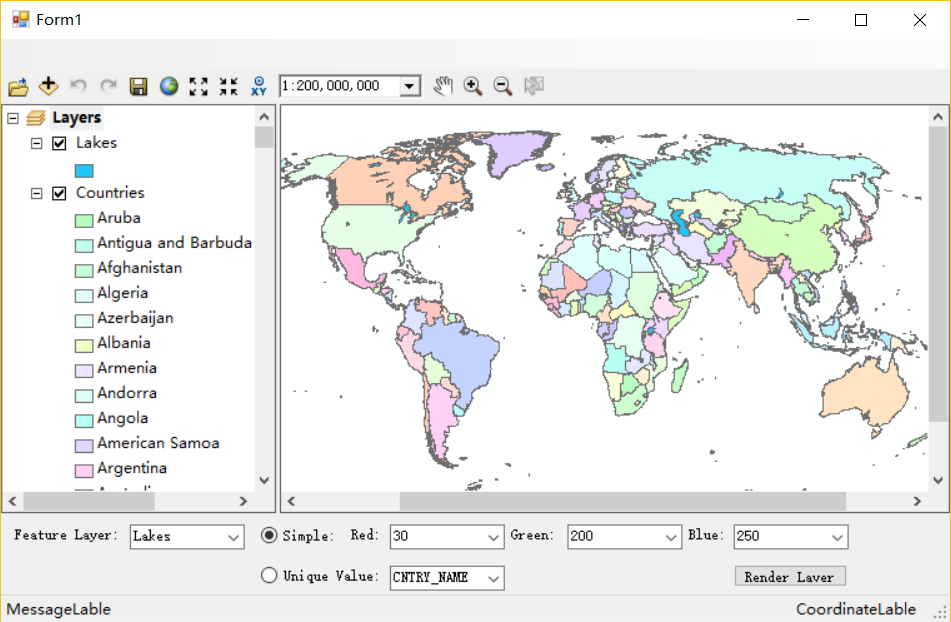
Task: Select the American Samoa legend entry
Action: point(158,443)
